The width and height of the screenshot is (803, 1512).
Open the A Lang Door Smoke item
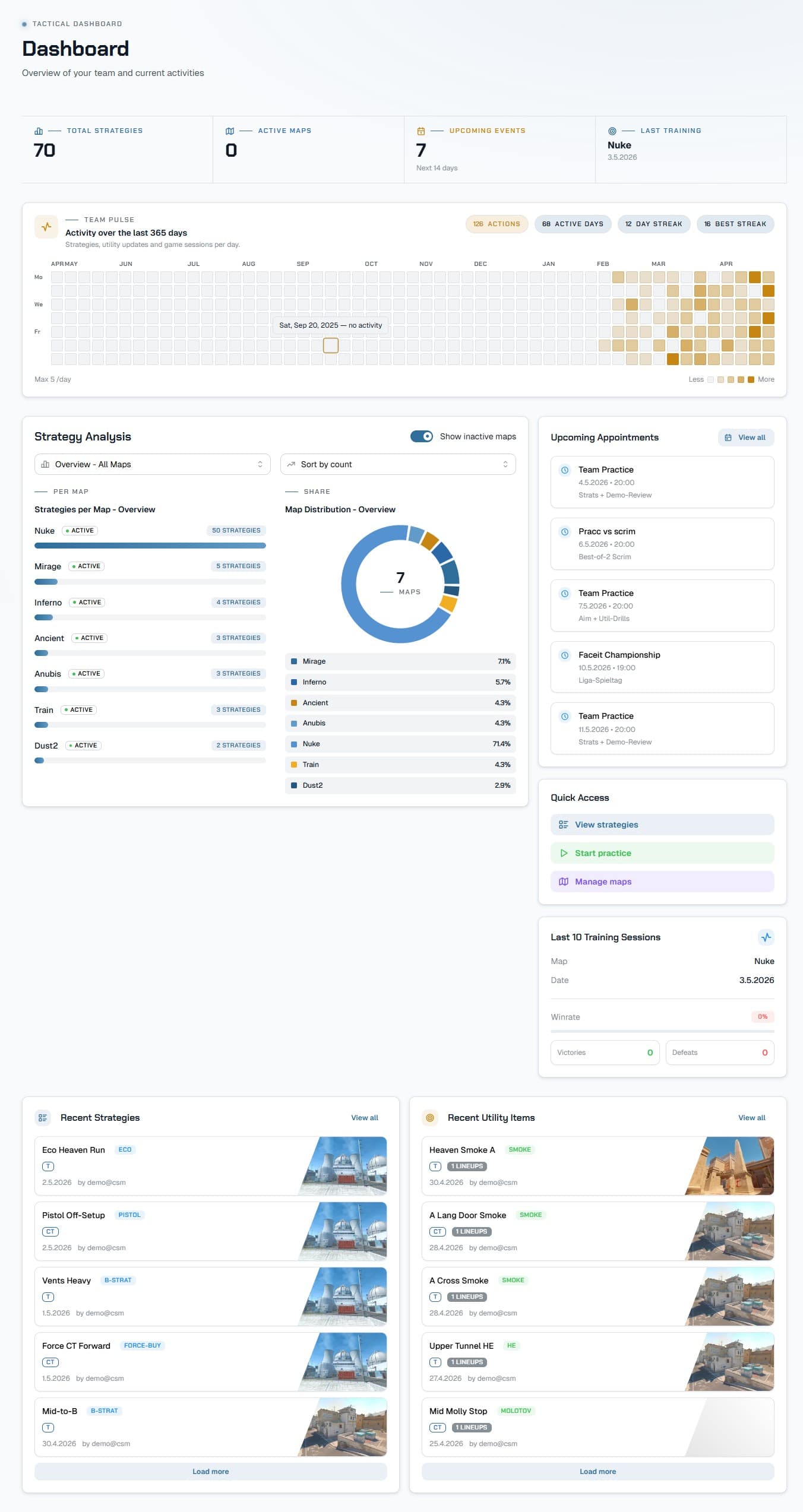click(x=597, y=1231)
